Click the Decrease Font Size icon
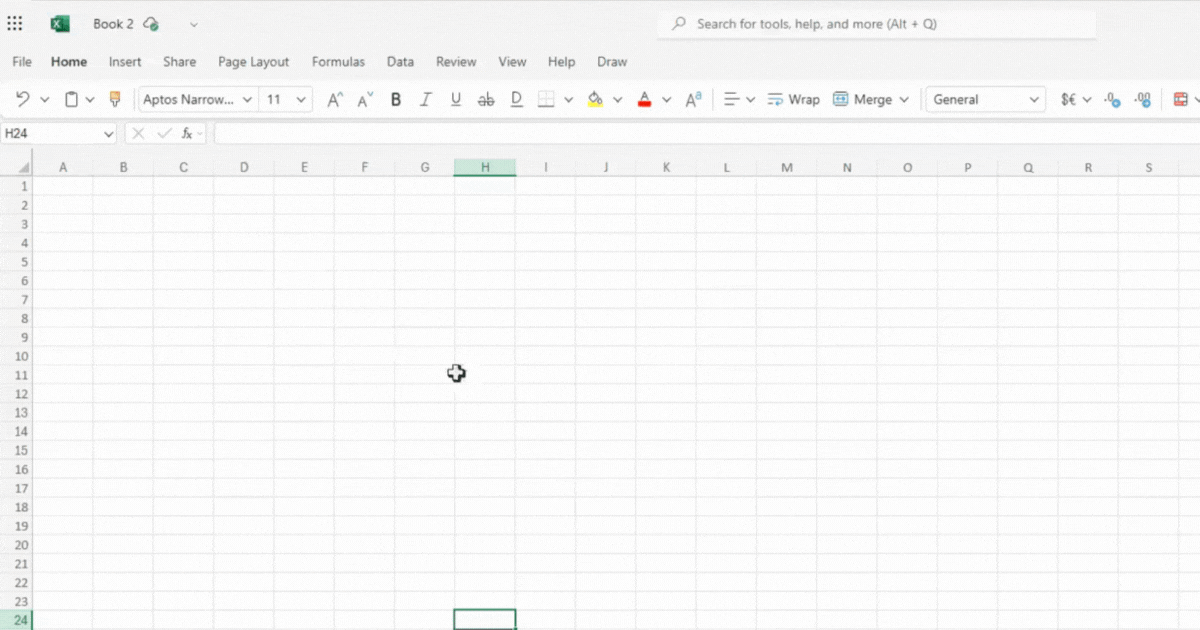 pos(365,99)
